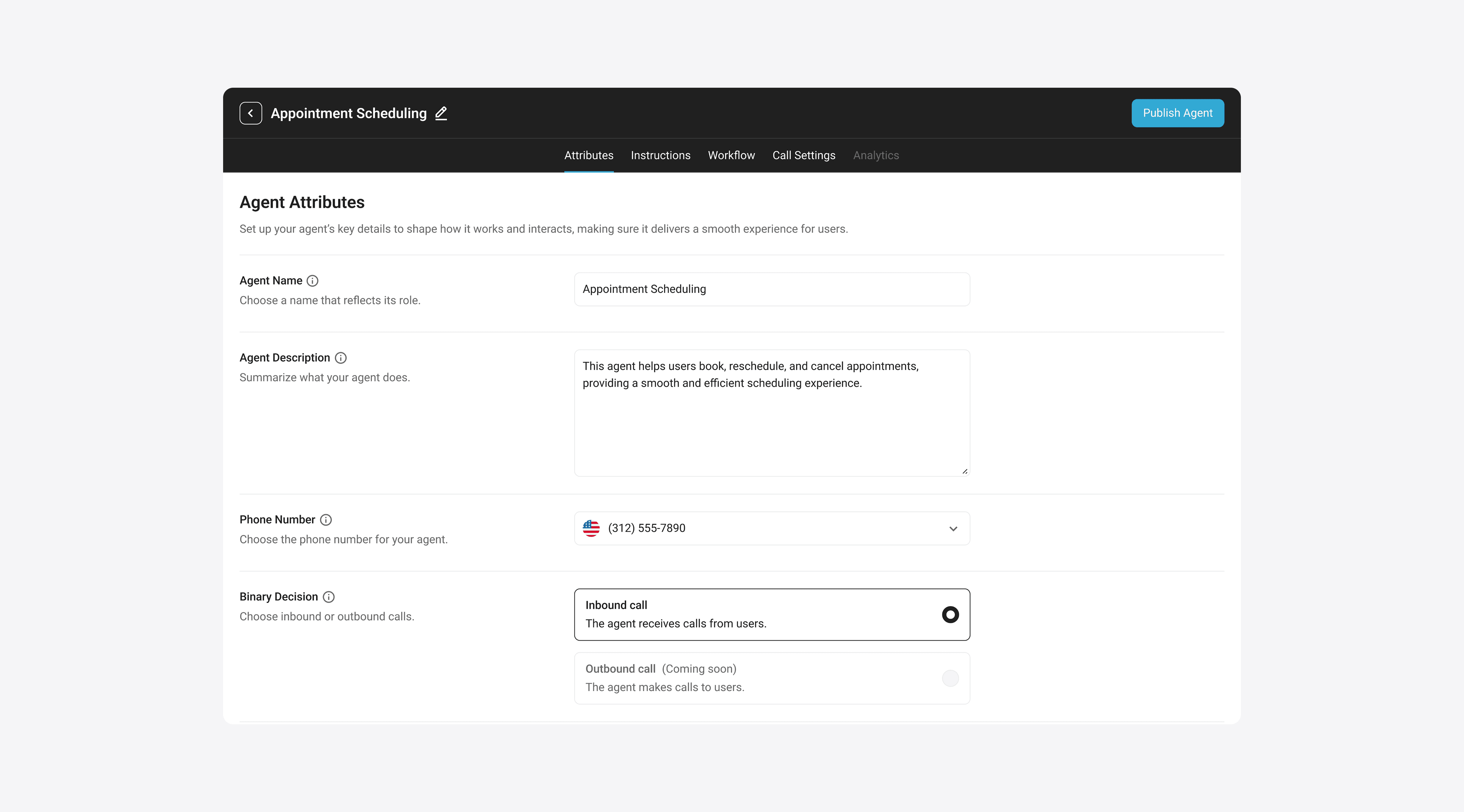
Task: Click into the Agent Description textarea
Action: (772, 413)
